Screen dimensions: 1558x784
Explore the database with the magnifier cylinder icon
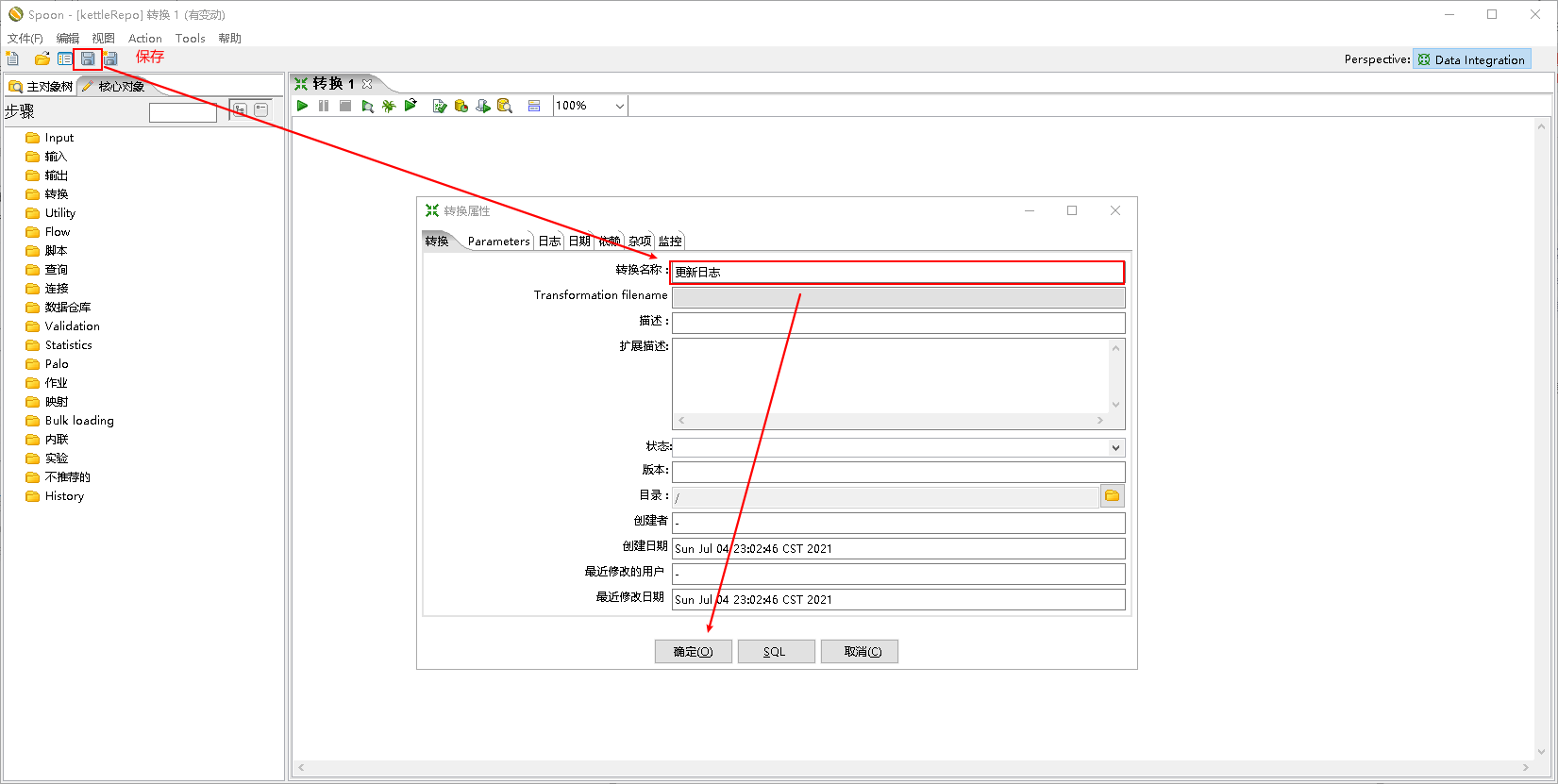[505, 106]
